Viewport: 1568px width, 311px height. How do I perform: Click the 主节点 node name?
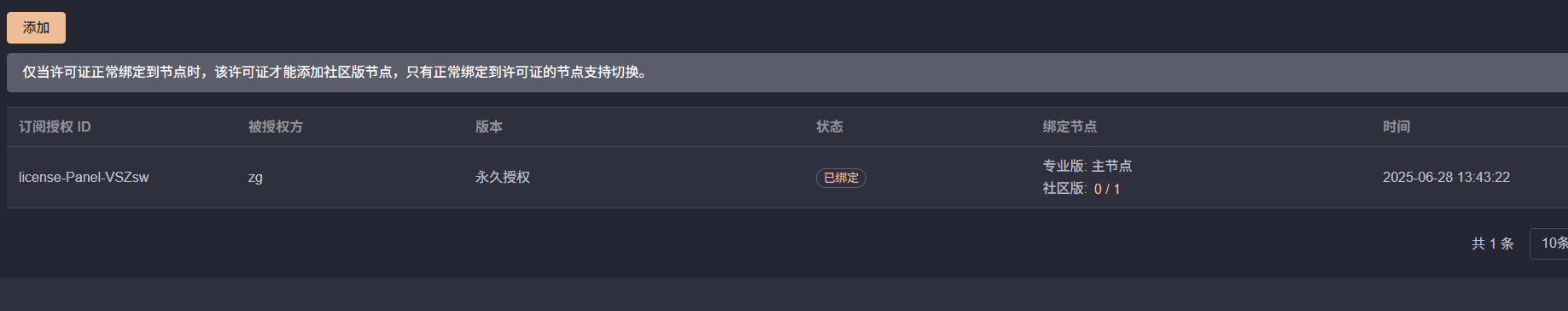(1111, 166)
